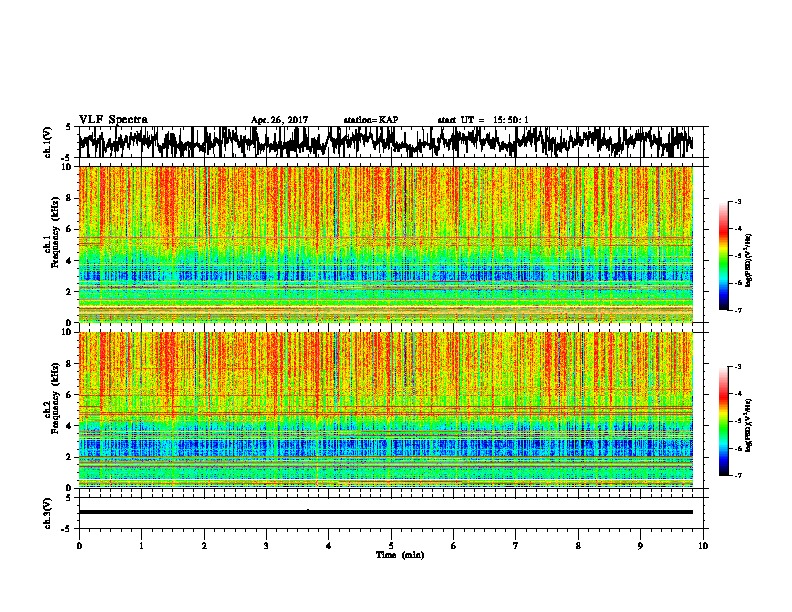The width and height of the screenshot is (792, 612).
Task: Click the "-3" label on ch.1 colorbar
Action: tap(738, 201)
